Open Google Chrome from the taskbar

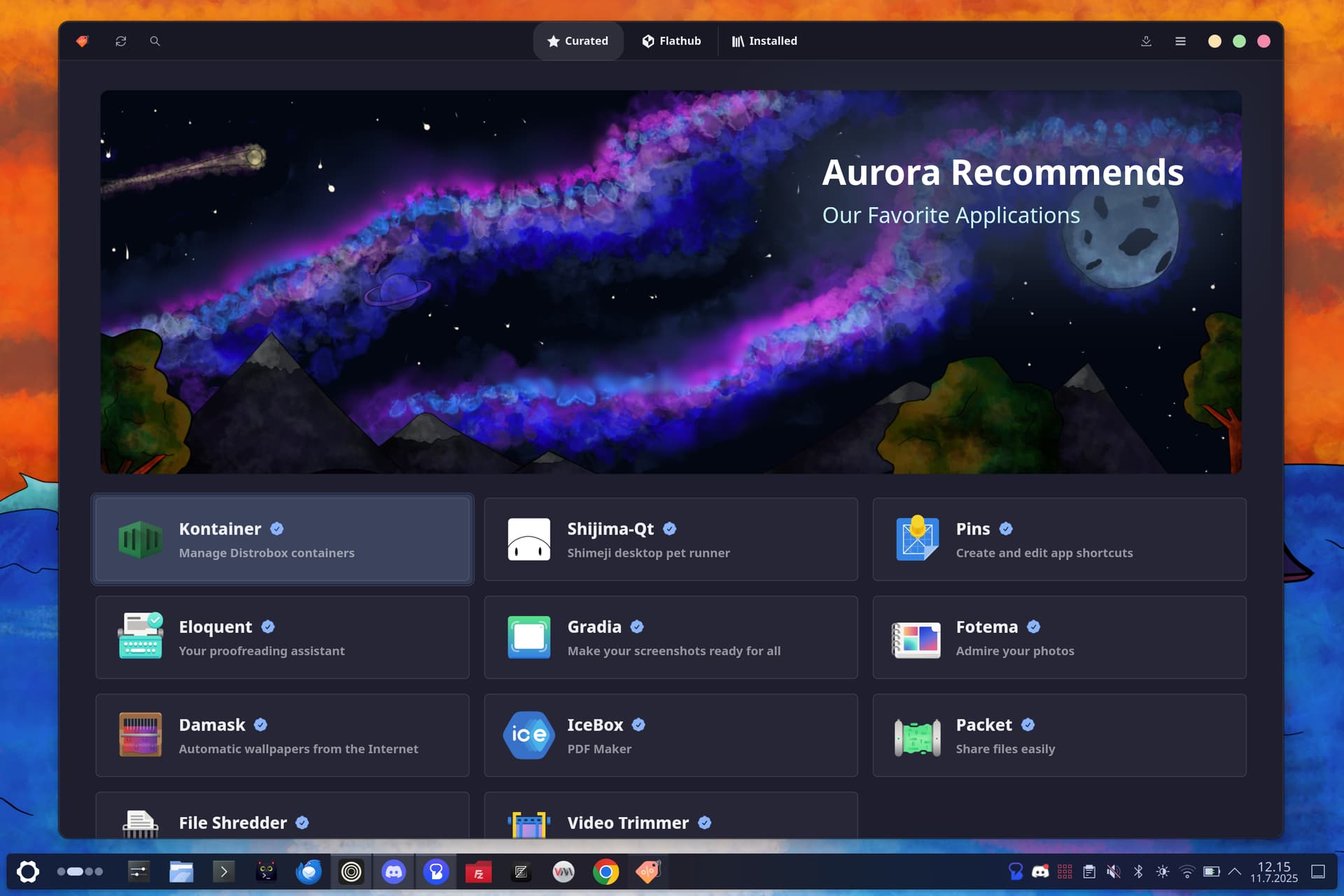(606, 871)
